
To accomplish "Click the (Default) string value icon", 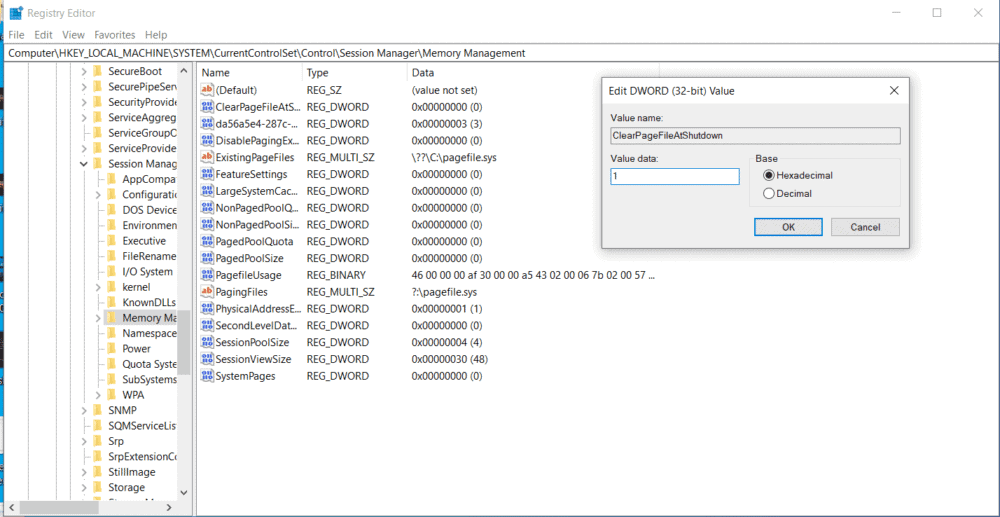I will [207, 90].
